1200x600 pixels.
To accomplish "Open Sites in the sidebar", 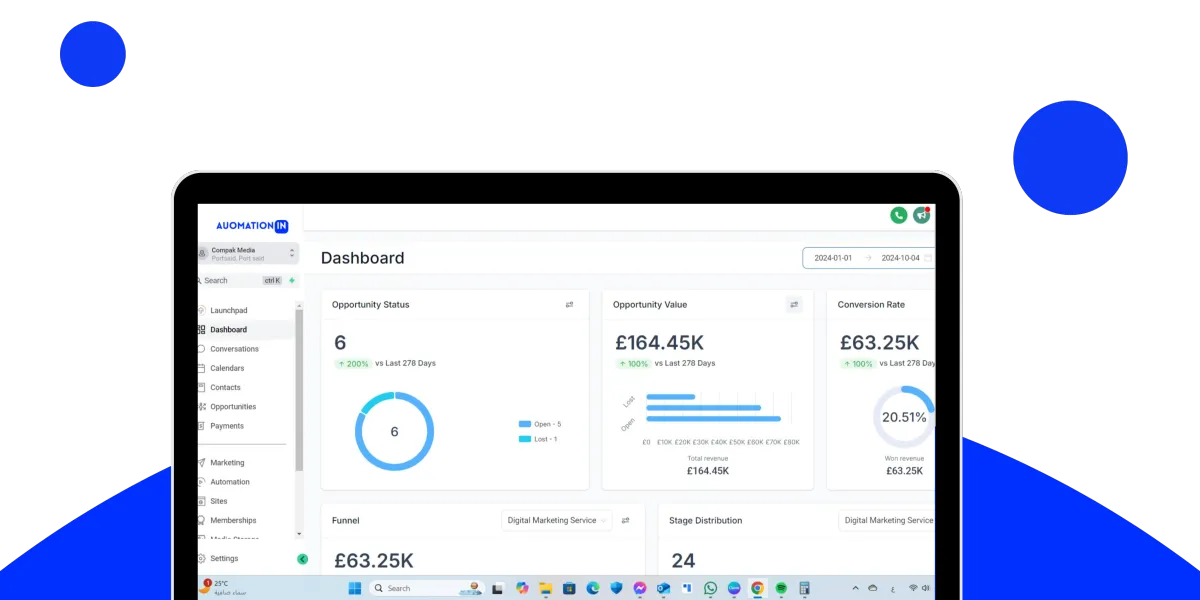I will tap(219, 501).
